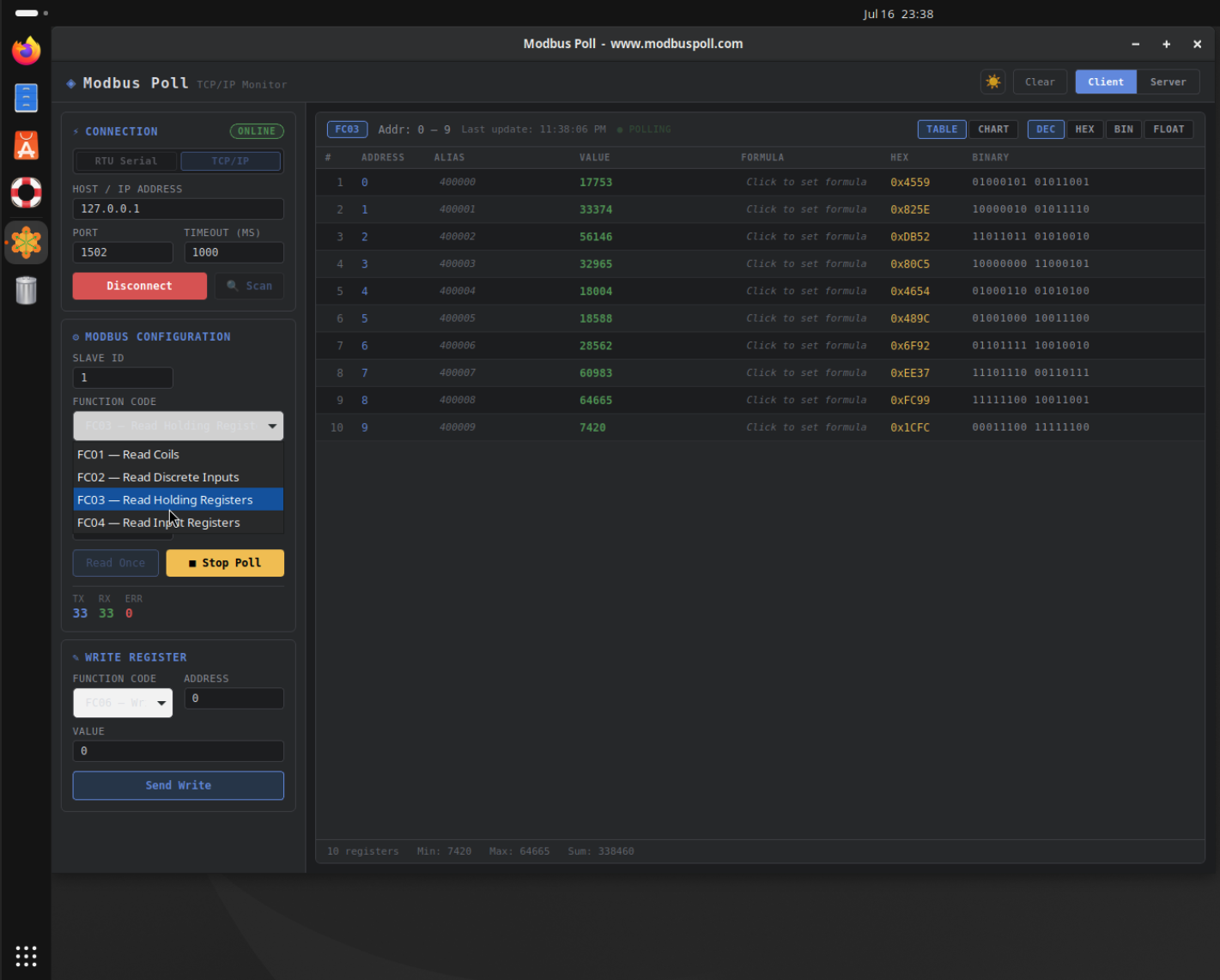The width and height of the screenshot is (1220, 980).
Task: Select TCP/IP connection type
Action: [x=230, y=160]
